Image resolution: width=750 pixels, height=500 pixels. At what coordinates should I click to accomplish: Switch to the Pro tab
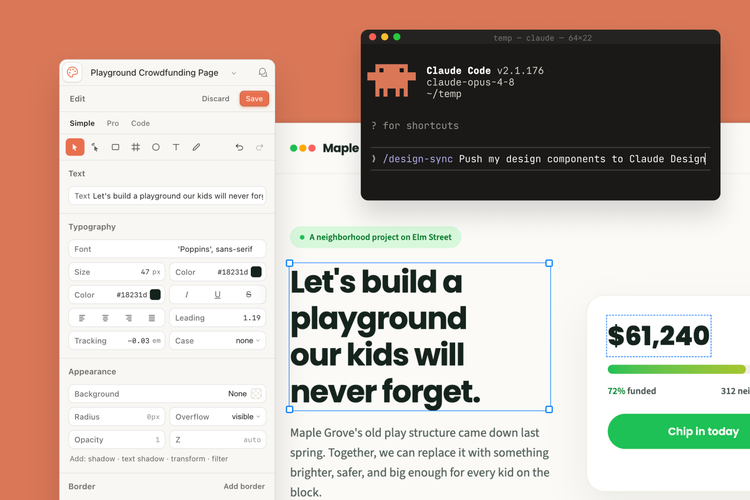pos(113,123)
